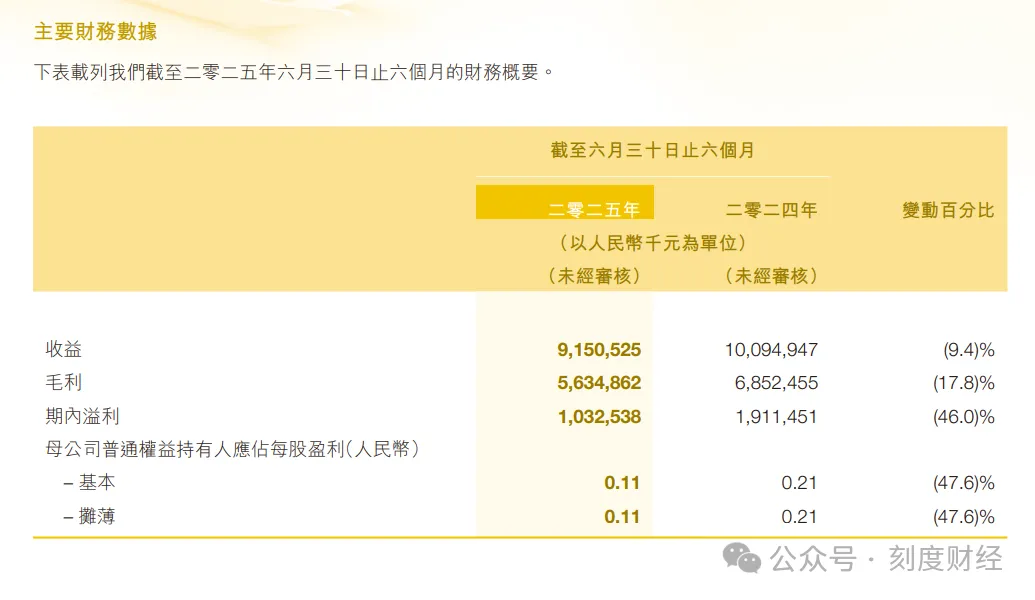Click the (以人民幣千元為單位) unit note

pyautogui.click(x=652, y=243)
